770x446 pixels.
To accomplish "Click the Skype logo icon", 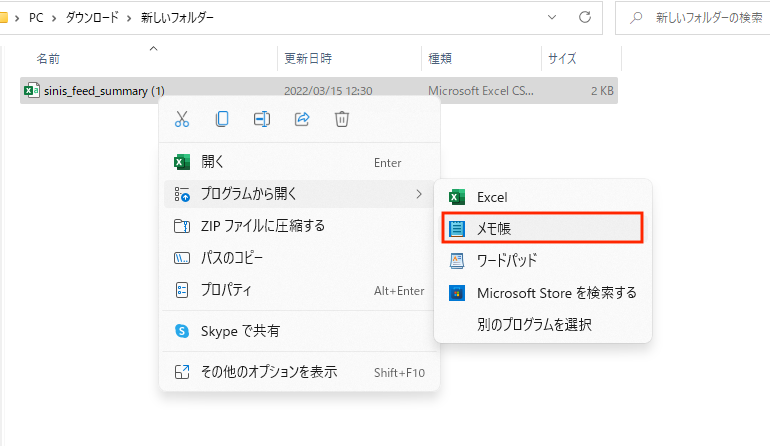I will 182,331.
